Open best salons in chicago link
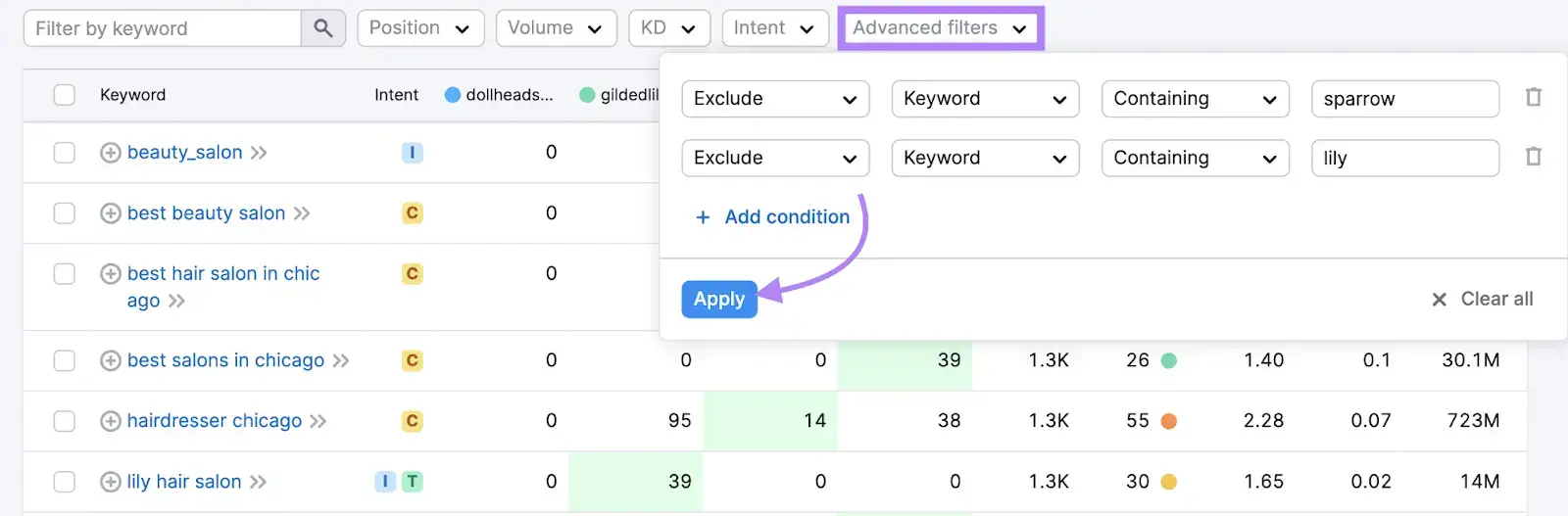Image resolution: width=1568 pixels, height=516 pixels. point(225,361)
